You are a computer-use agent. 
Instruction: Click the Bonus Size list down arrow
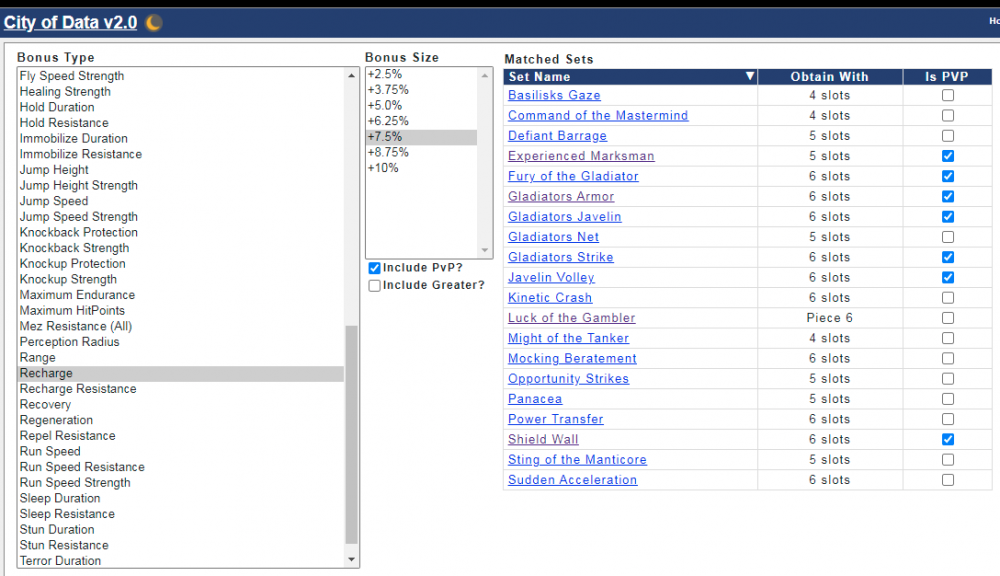tap(486, 251)
